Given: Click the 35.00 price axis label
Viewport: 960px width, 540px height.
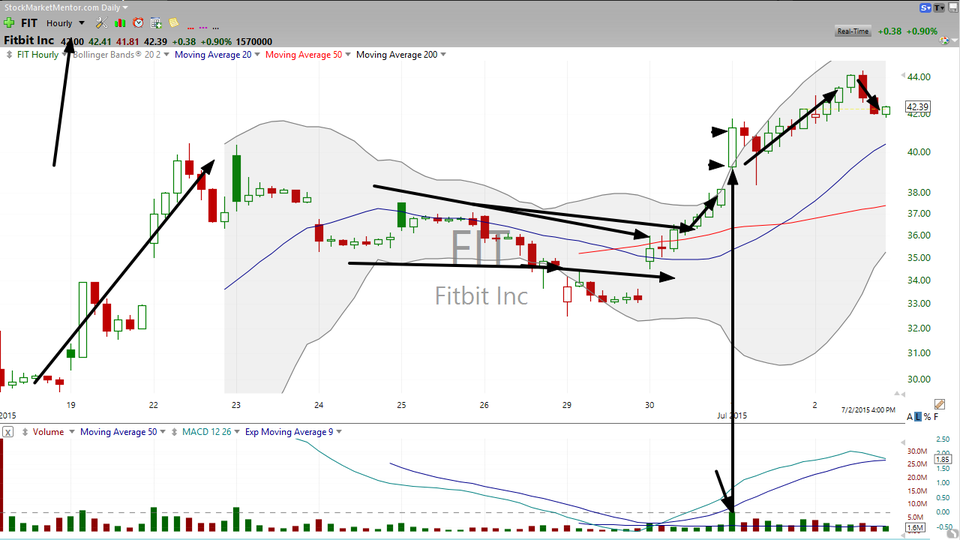Looking at the screenshot, I should [920, 258].
